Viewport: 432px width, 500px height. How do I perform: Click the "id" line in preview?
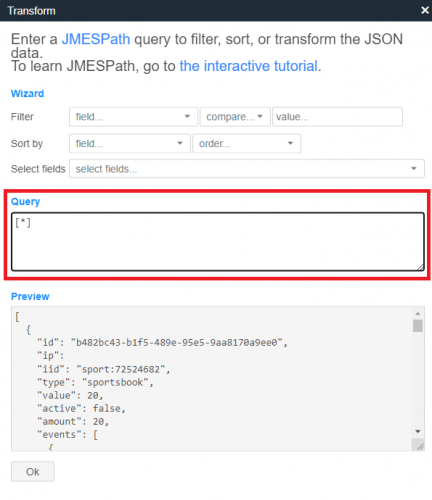[x=162, y=343]
